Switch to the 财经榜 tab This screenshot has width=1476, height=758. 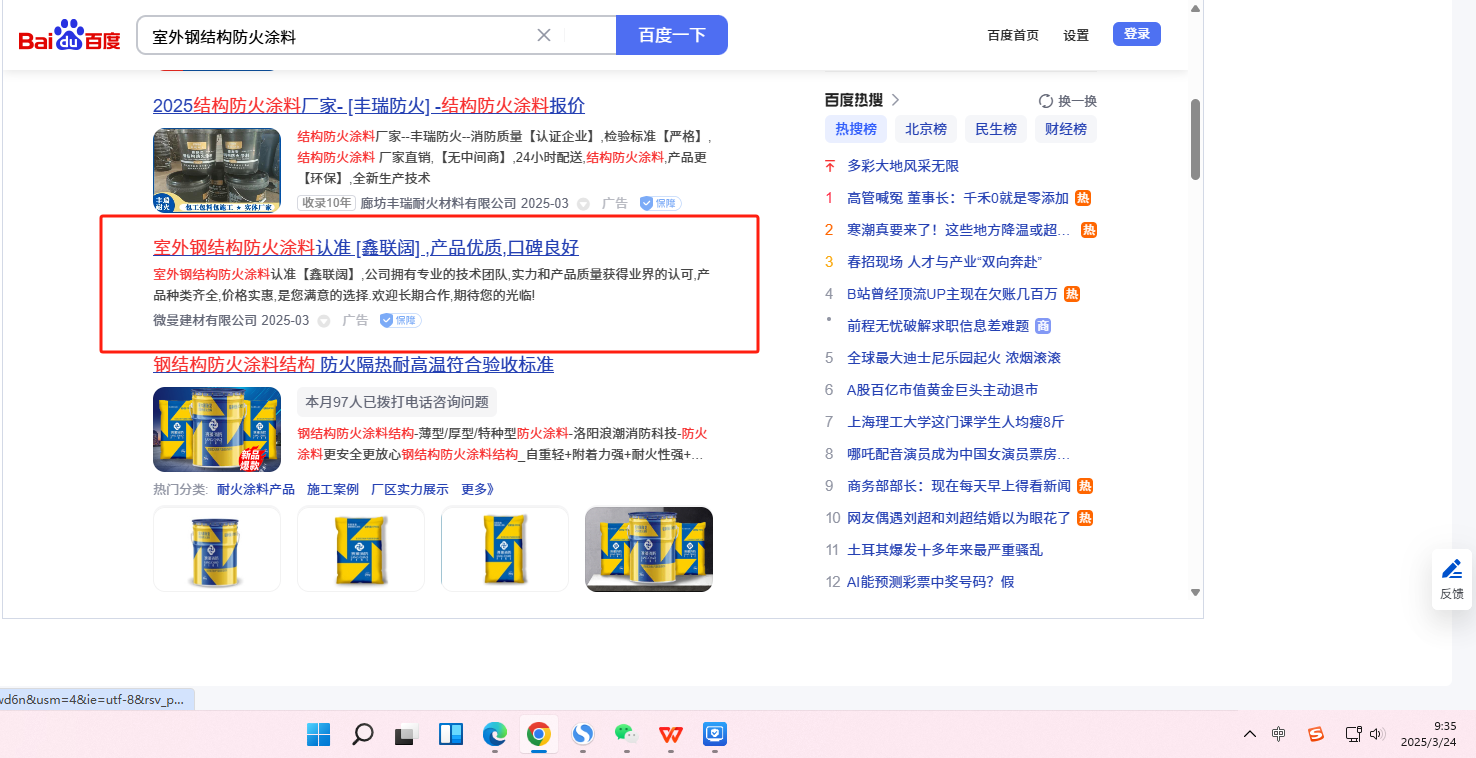pyautogui.click(x=1066, y=129)
